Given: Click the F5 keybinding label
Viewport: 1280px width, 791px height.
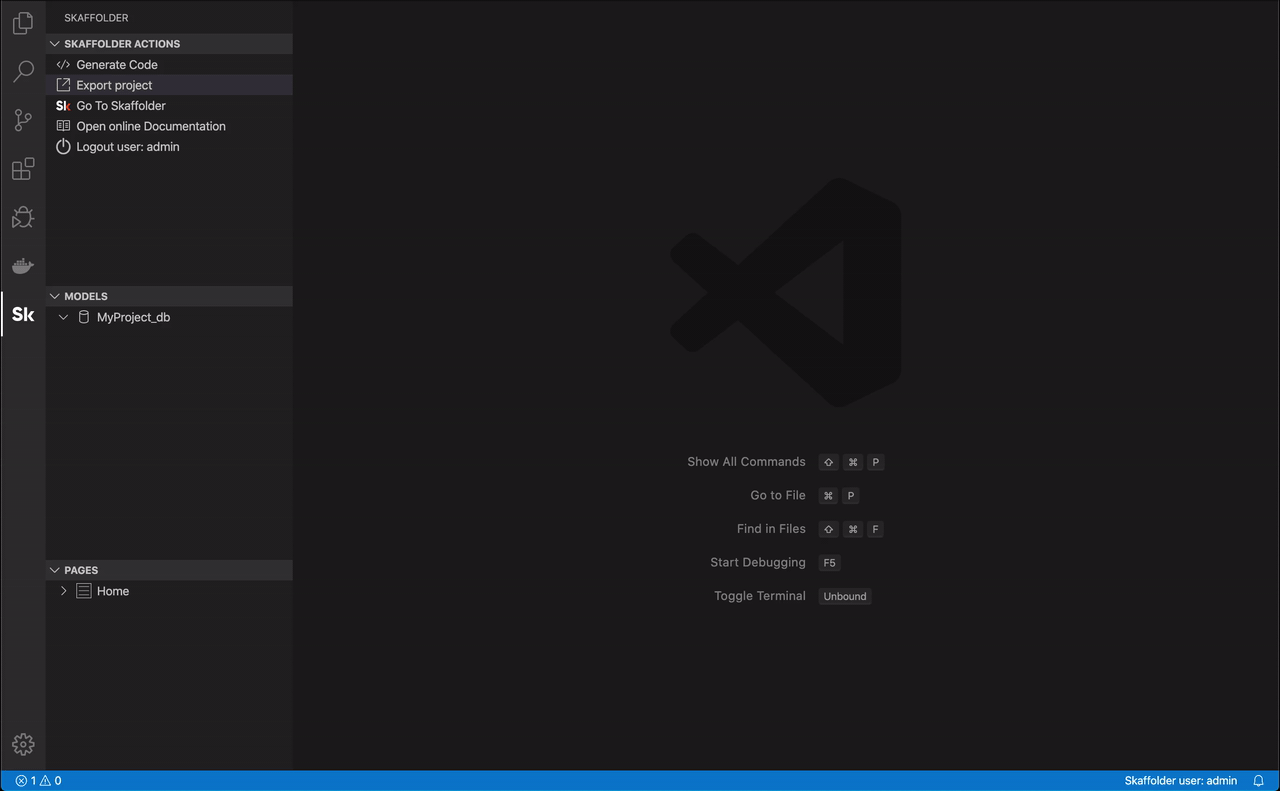Looking at the screenshot, I should pyautogui.click(x=829, y=563).
